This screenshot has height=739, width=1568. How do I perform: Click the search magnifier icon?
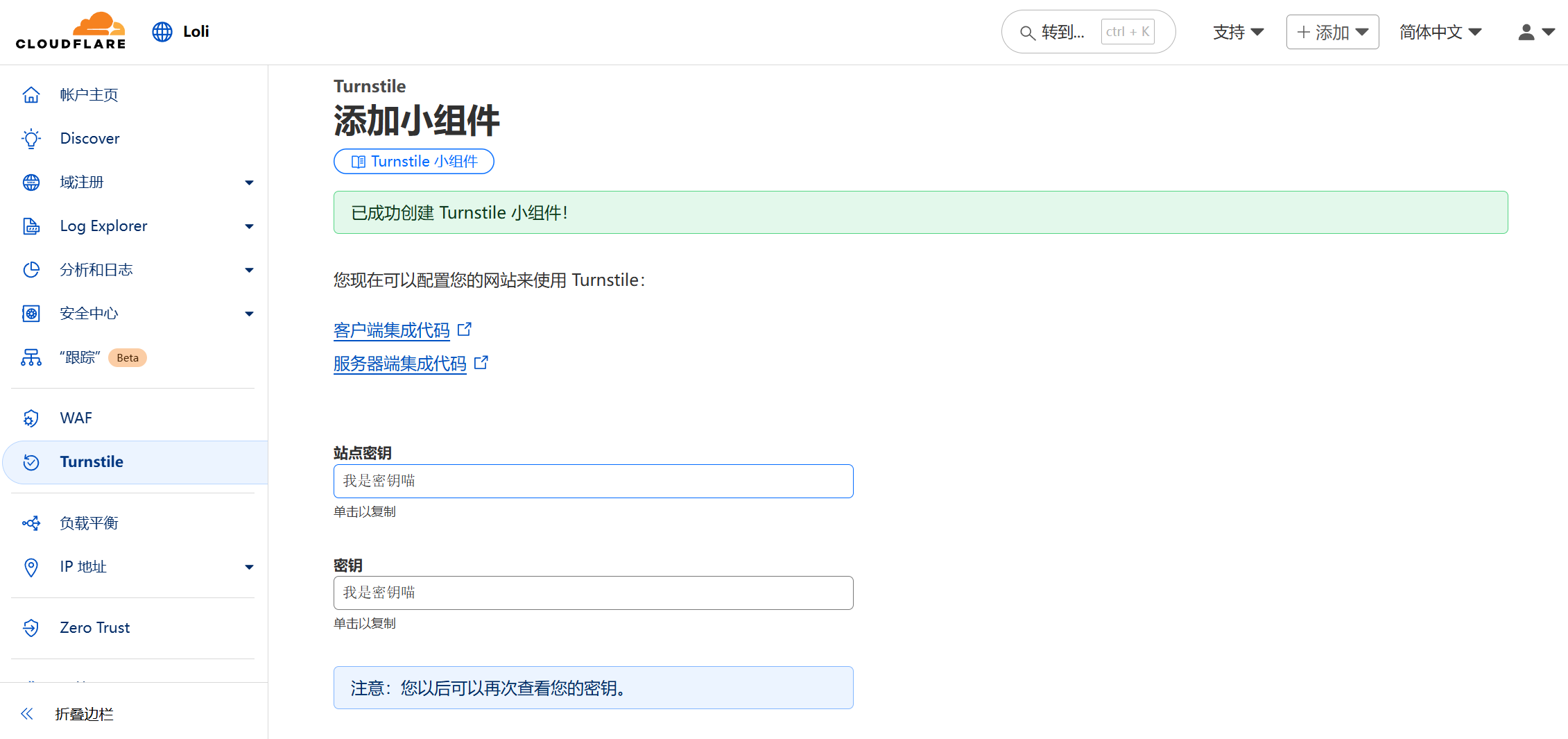[1027, 33]
